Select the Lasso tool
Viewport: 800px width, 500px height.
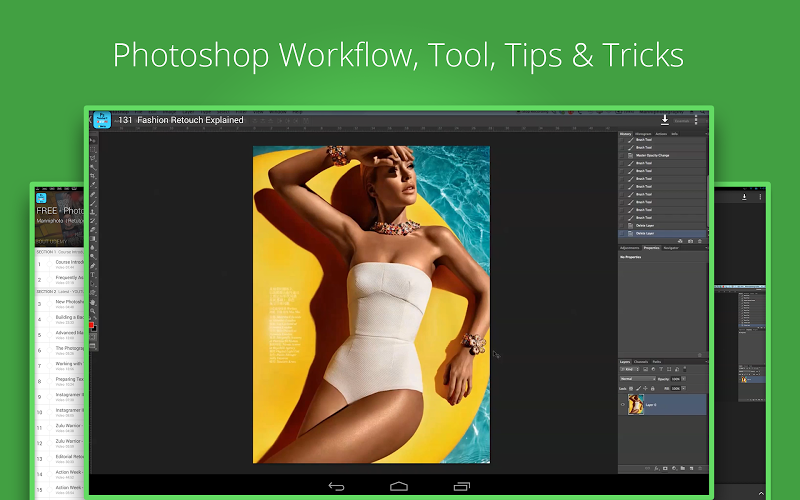point(93,158)
